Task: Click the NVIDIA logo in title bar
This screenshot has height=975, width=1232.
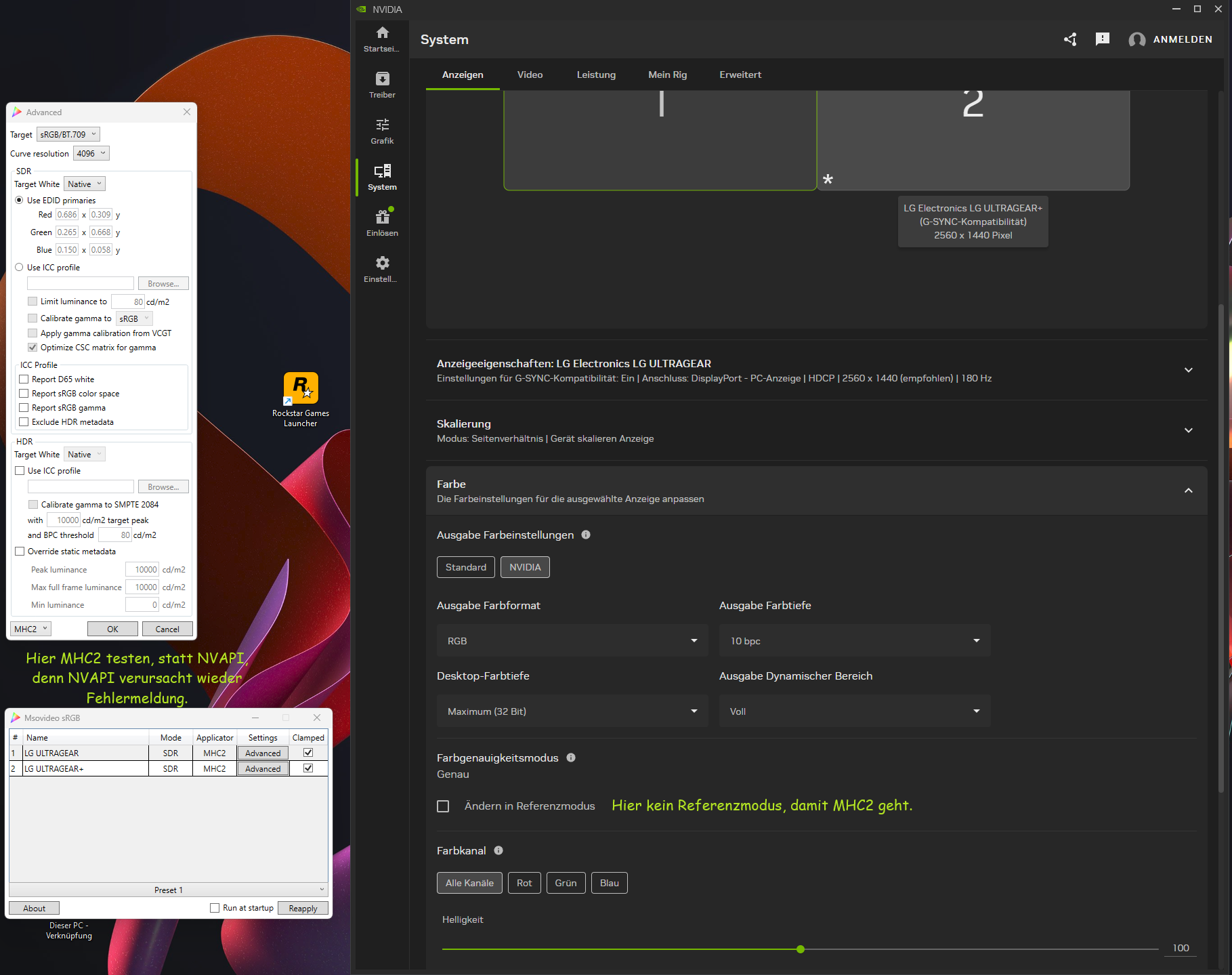Action: pyautogui.click(x=361, y=9)
